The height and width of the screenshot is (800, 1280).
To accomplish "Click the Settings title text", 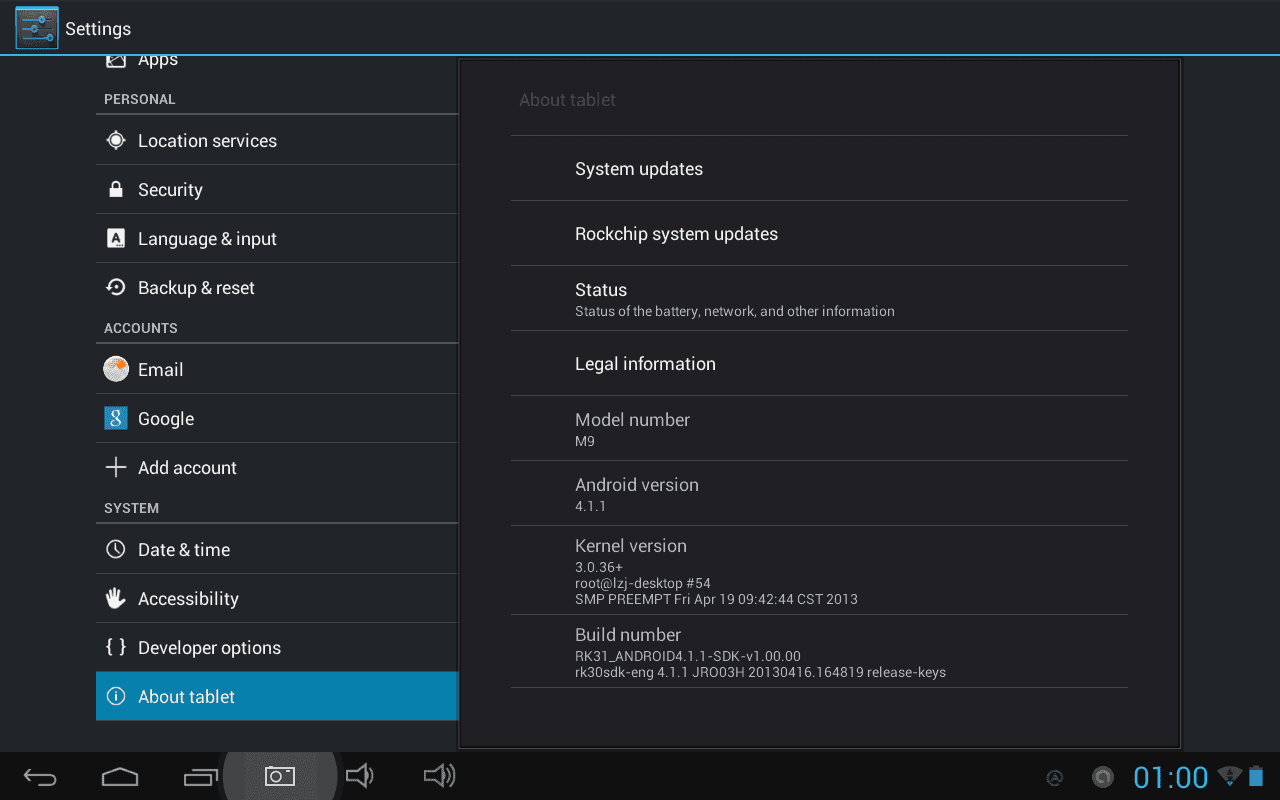I will [98, 29].
